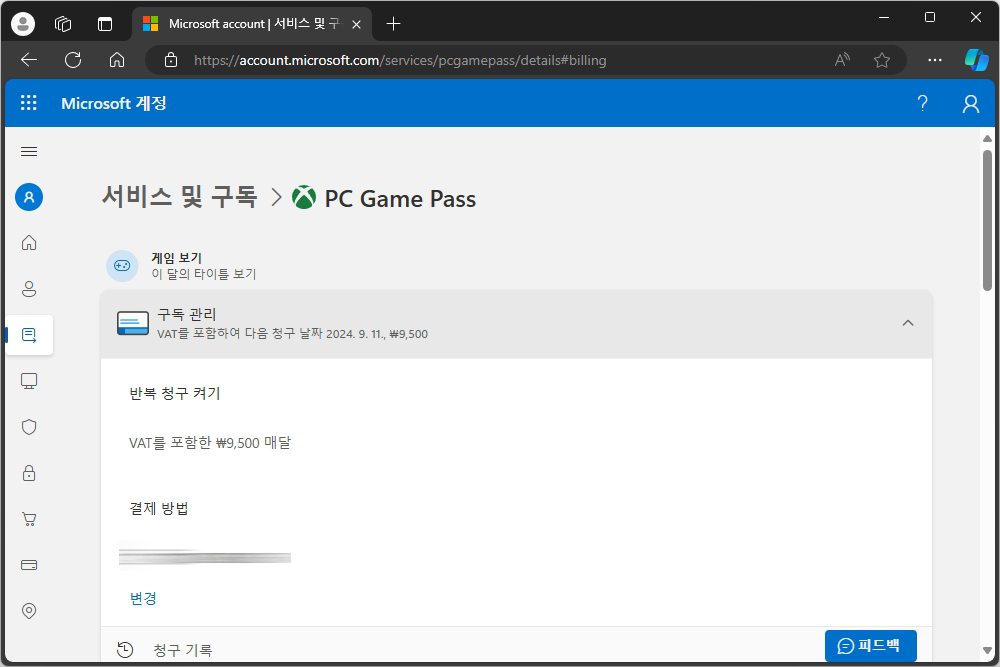This screenshot has height=667, width=1000.
Task: Add page to favorites star
Action: tap(881, 60)
